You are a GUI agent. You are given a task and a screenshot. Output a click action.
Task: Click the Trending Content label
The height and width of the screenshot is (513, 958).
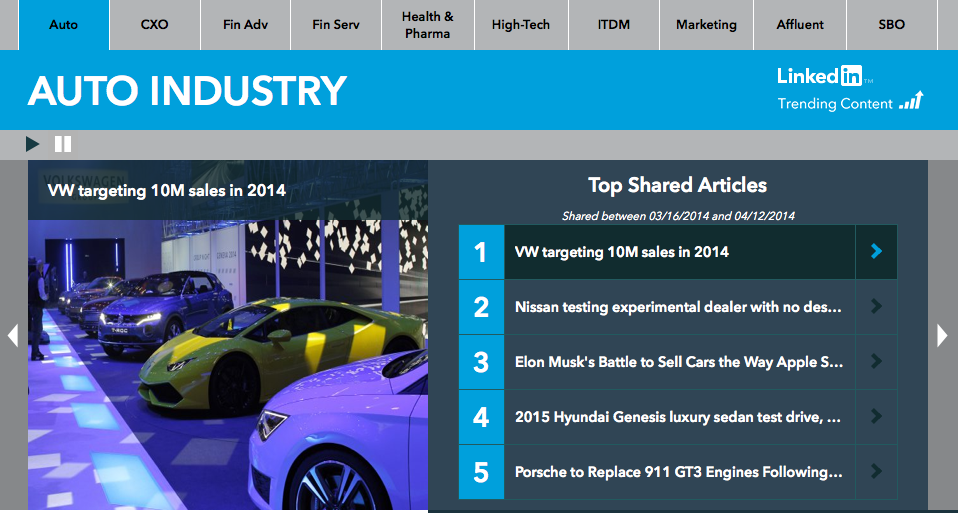835,104
